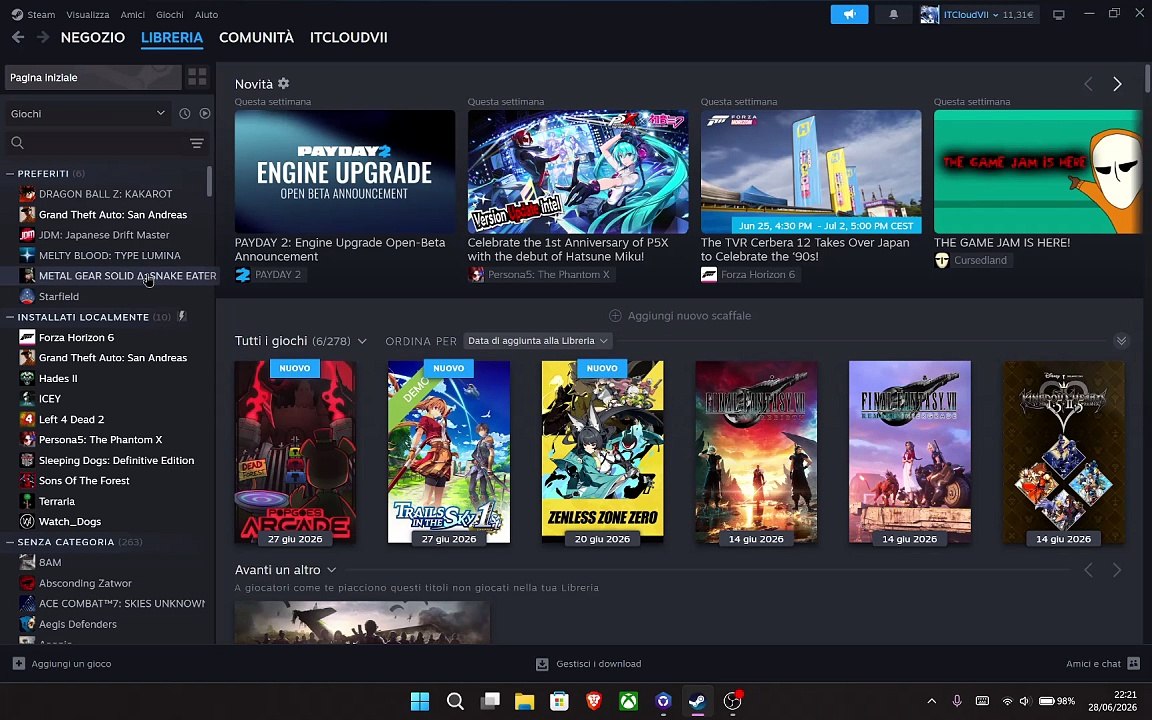
Task: Click the Gestisci i download icon
Action: 542,664
